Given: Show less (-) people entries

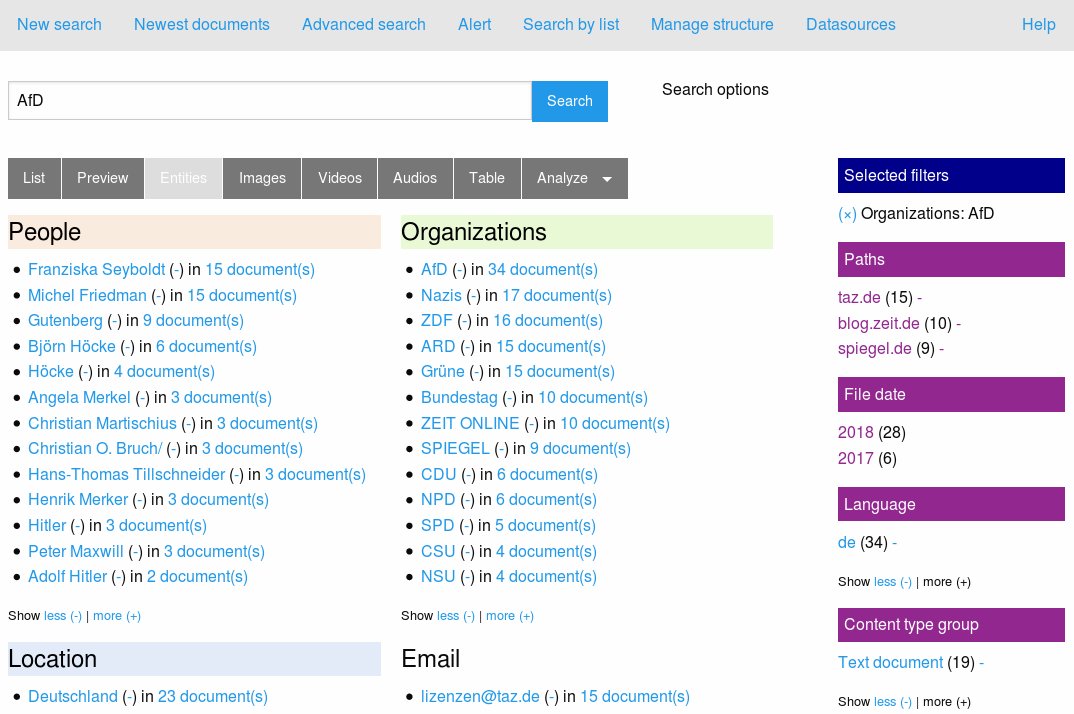Looking at the screenshot, I should click(x=63, y=615).
